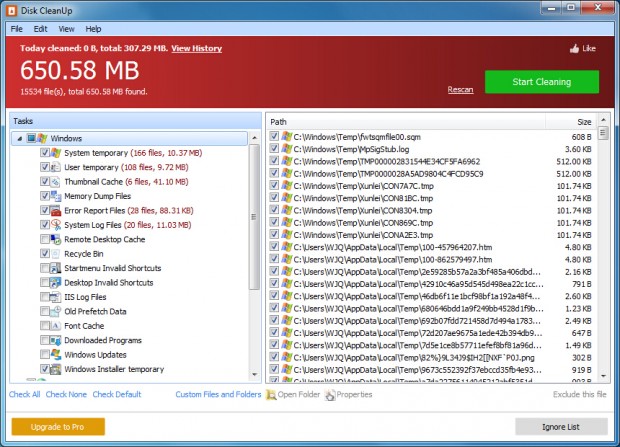The width and height of the screenshot is (620, 447).
Task: Click the 650.58 MB total size text
Action: tap(79, 70)
